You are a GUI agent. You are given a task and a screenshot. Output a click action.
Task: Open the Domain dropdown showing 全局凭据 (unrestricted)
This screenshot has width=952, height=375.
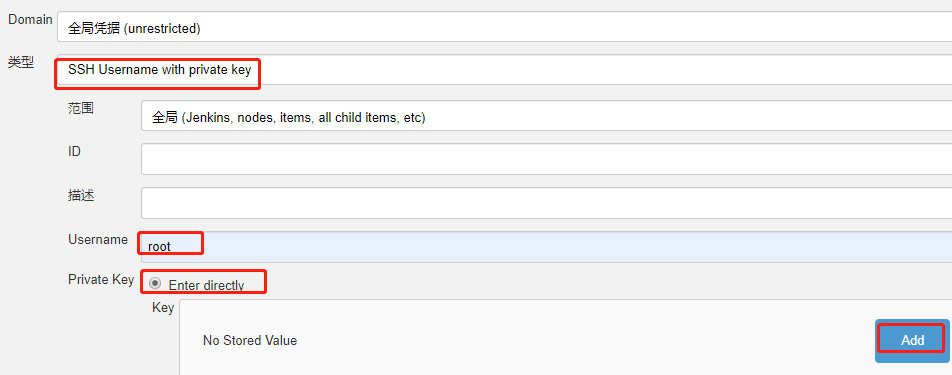pyautogui.click(x=505, y=27)
